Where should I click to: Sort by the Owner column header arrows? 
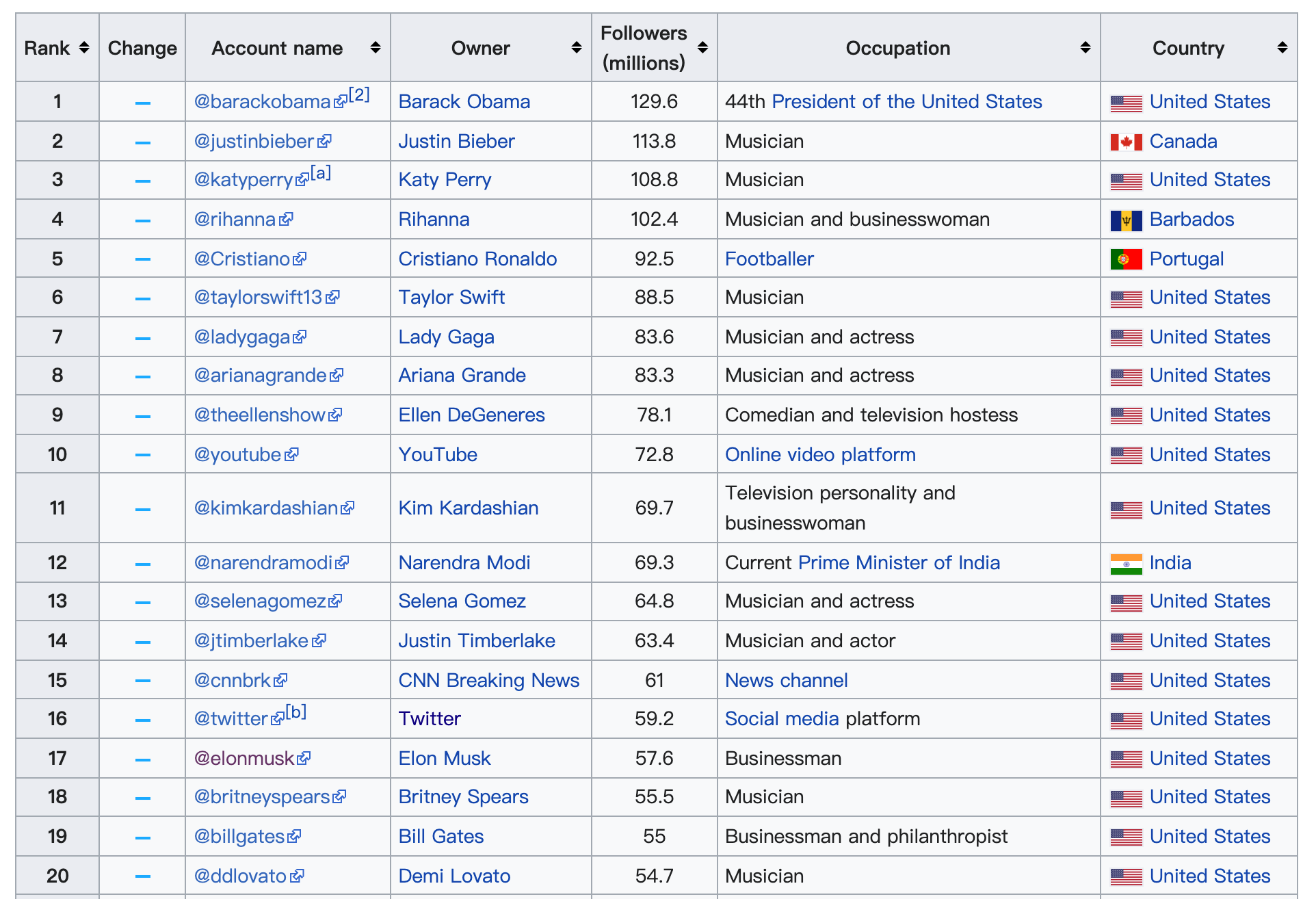coord(576,48)
